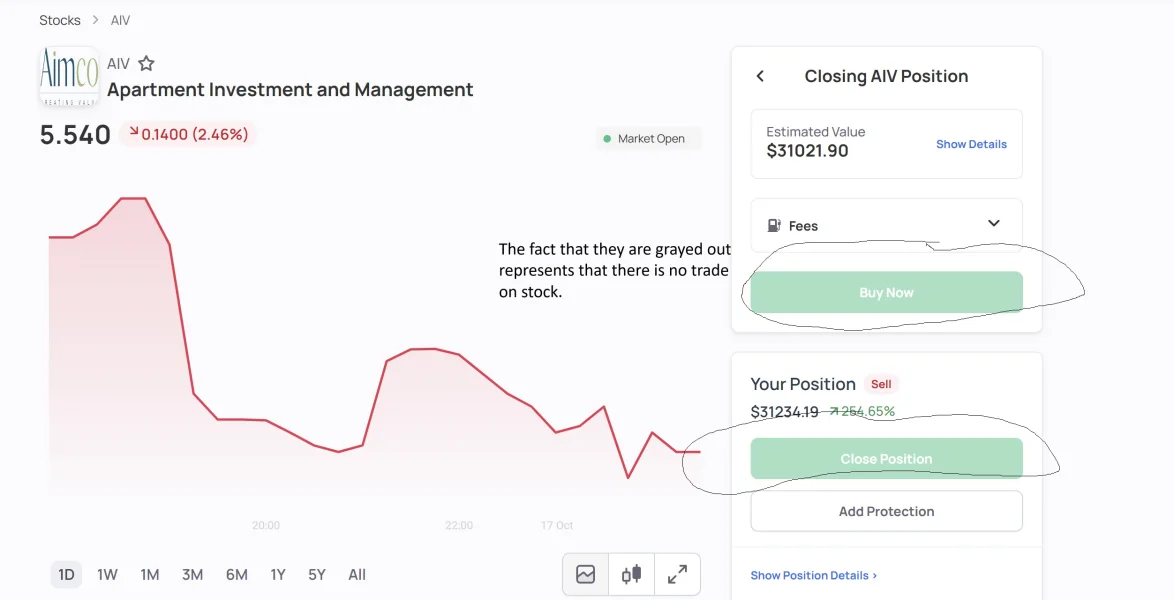
Task: Expand the chart to fullscreen
Action: click(x=677, y=574)
